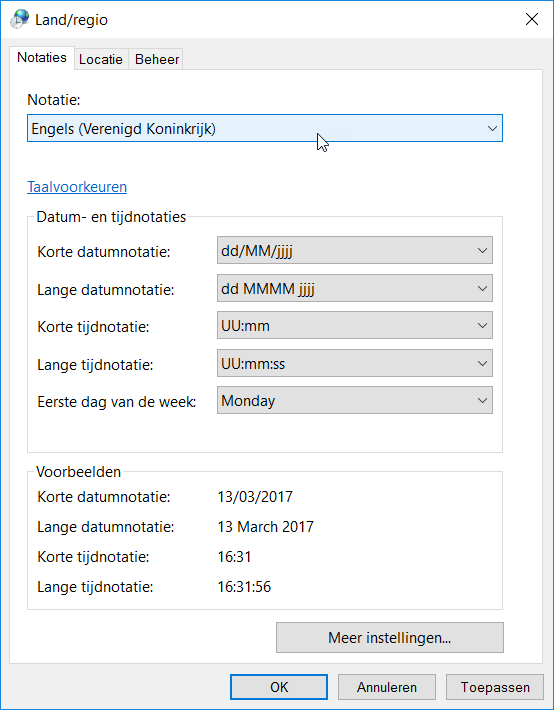The image size is (554, 710).
Task: Expand the Korte datumnotatie dropdown
Action: point(355,250)
